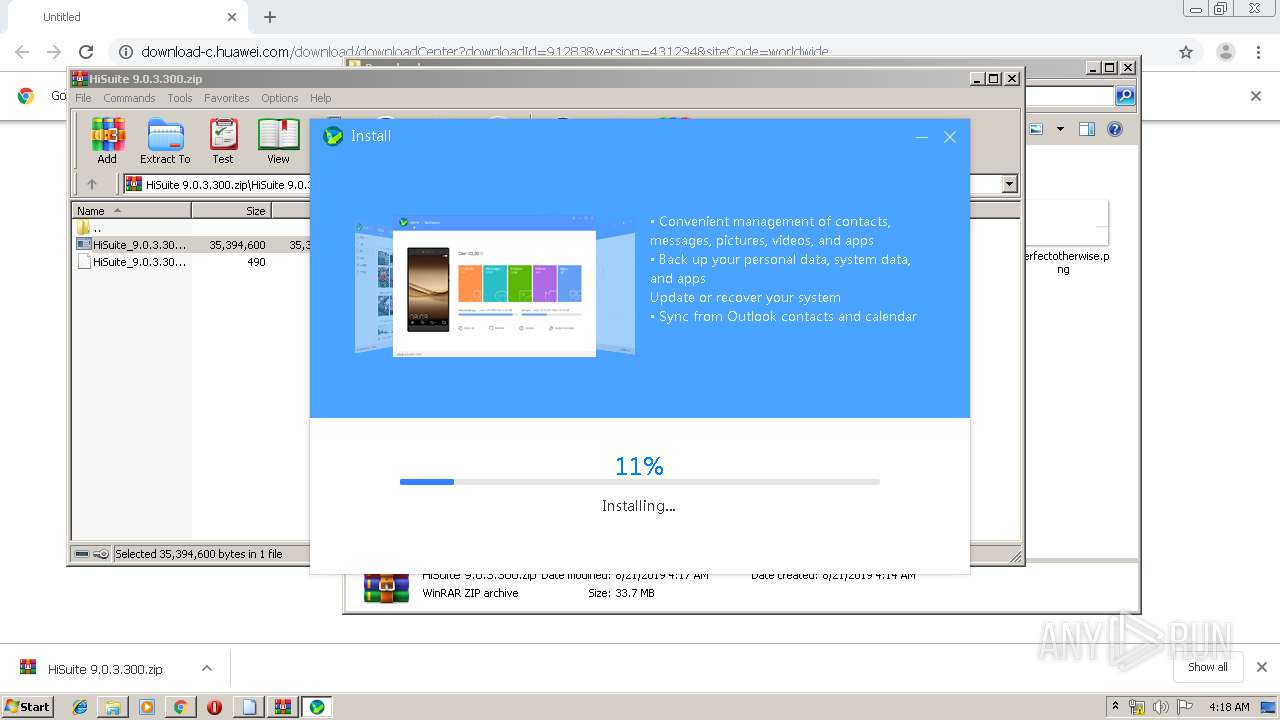The height and width of the screenshot is (720, 1280).
Task: Click the Explorer search magnifier button
Action: tap(1125, 96)
